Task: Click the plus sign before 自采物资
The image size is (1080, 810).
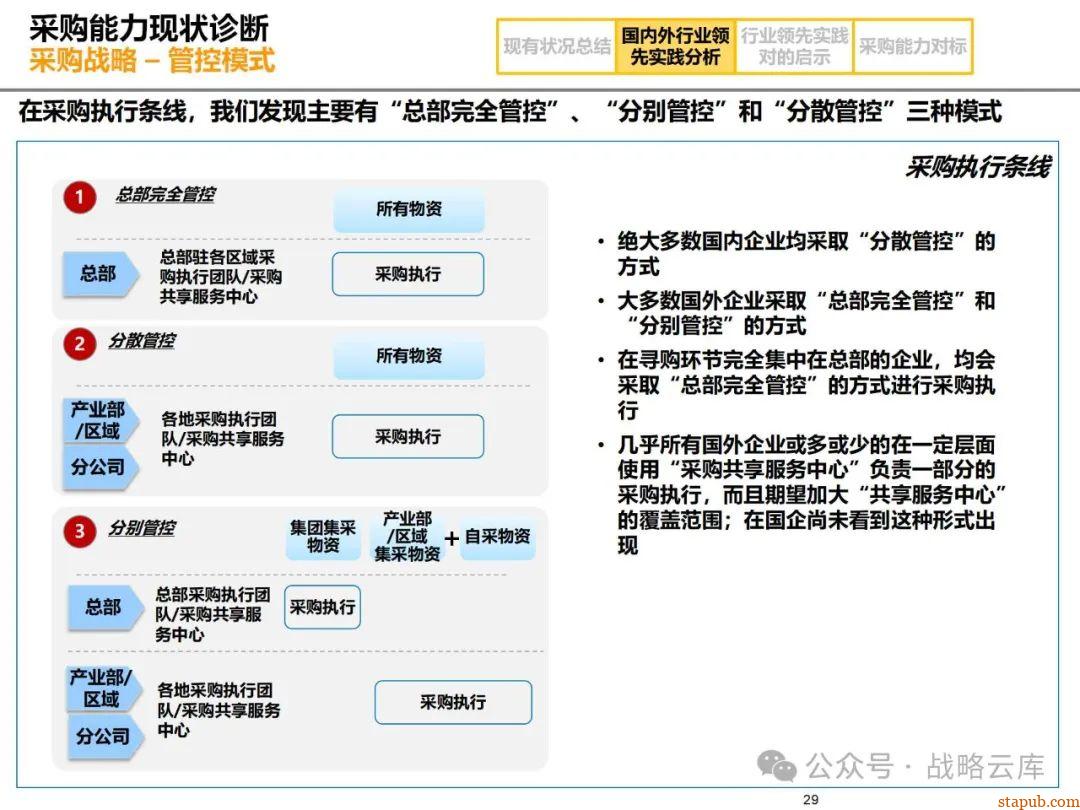Action: coord(451,538)
